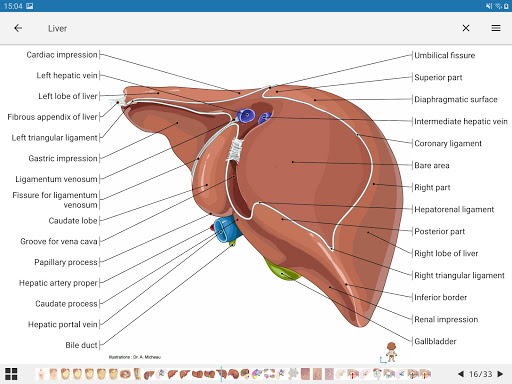This screenshot has height=384, width=512.
Task: Click the Coronary ligament label
Action: (448, 143)
